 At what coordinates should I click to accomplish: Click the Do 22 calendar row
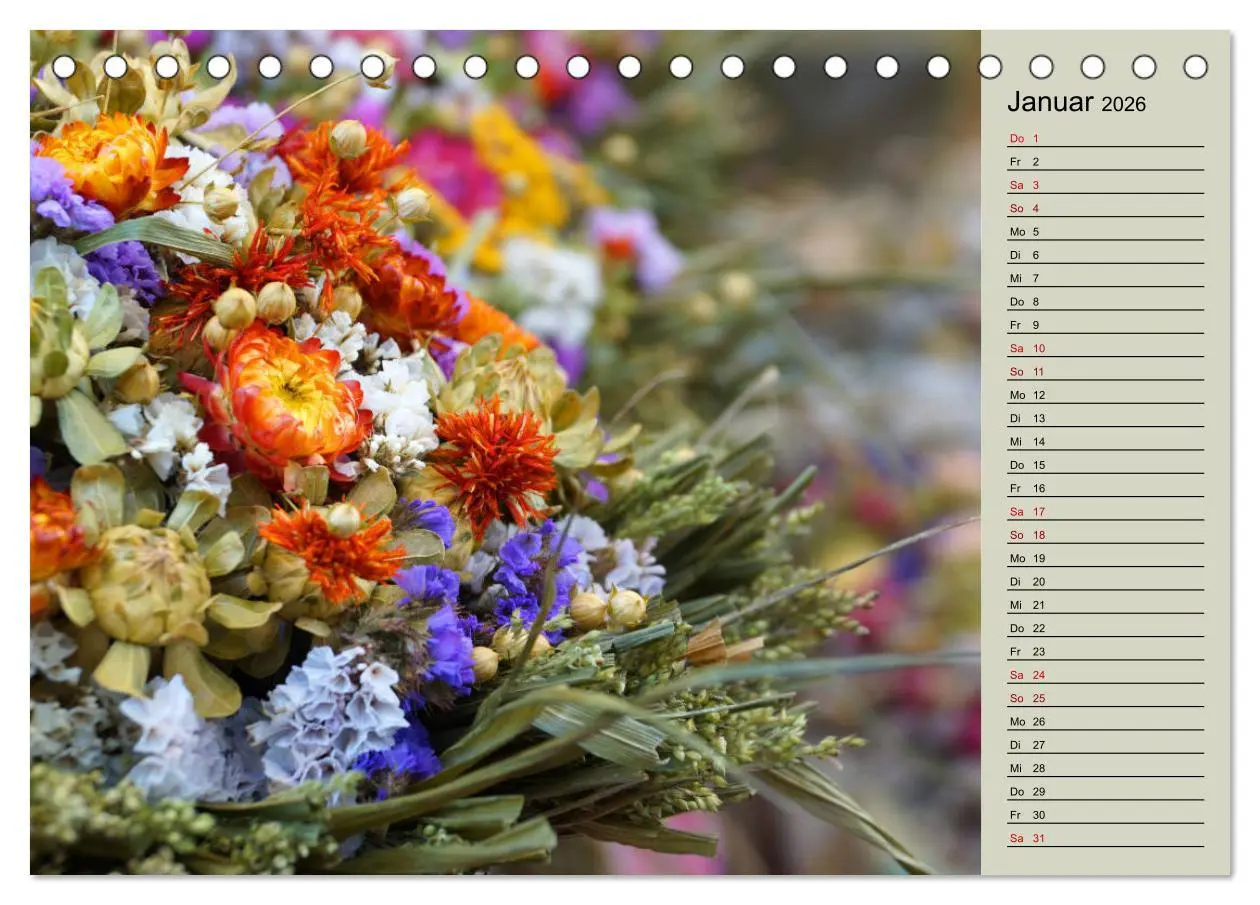pos(1105,628)
